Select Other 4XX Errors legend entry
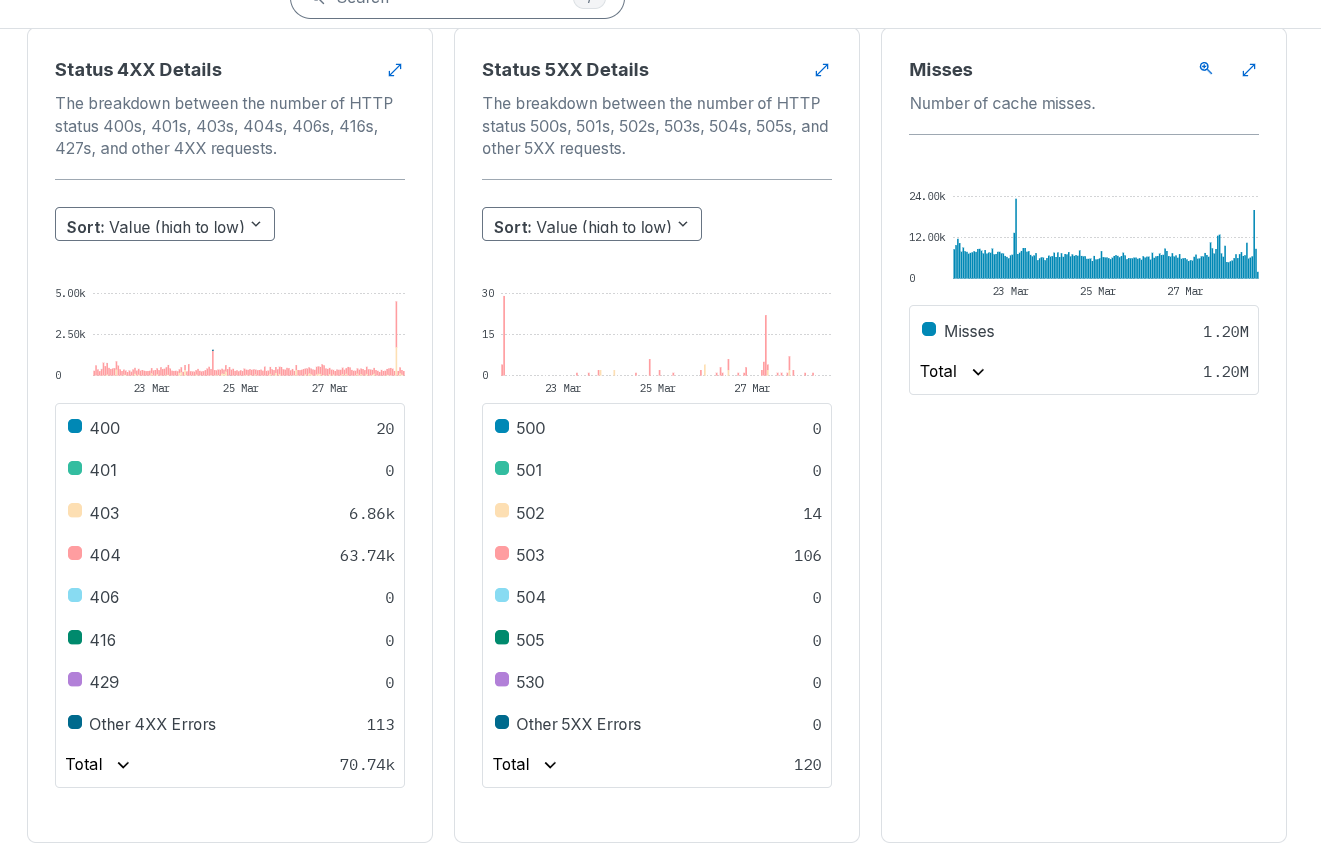 152,724
